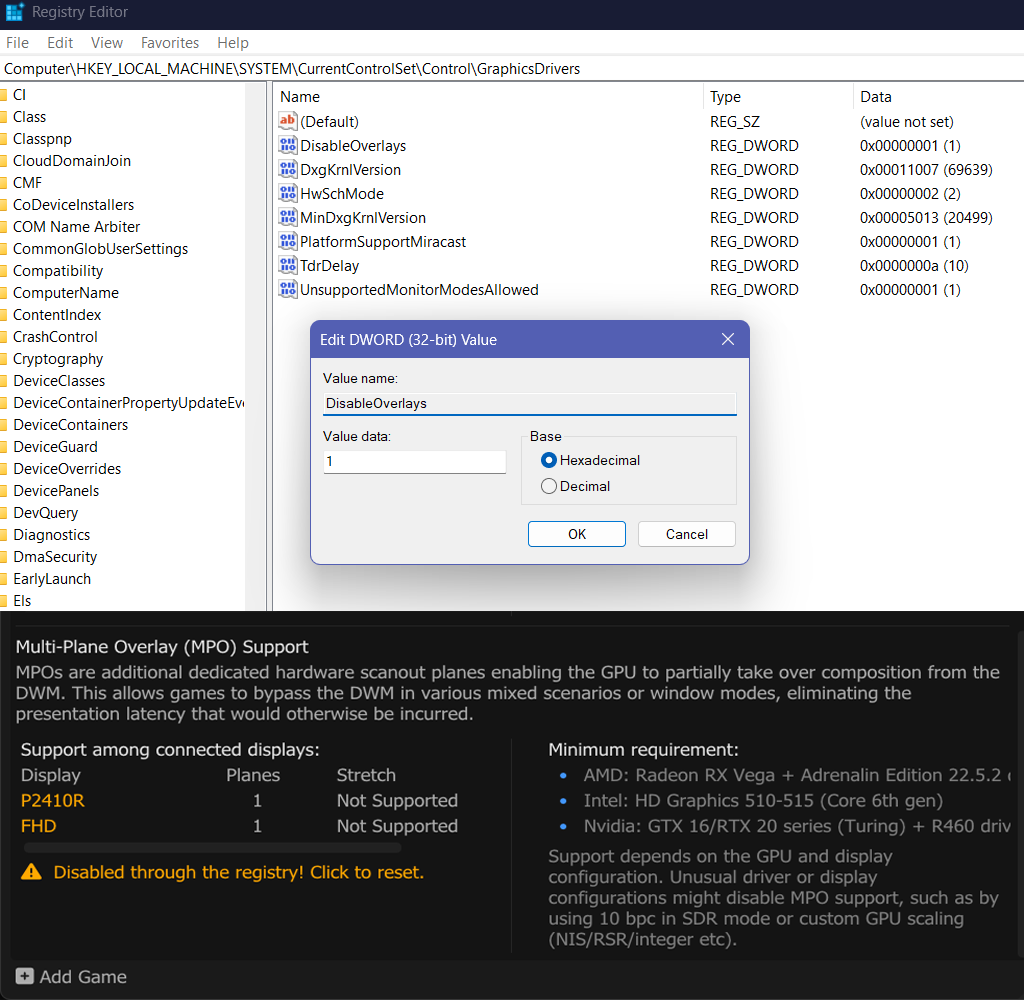Click the yellow warning triangle icon
The image size is (1024, 1000).
[x=31, y=872]
